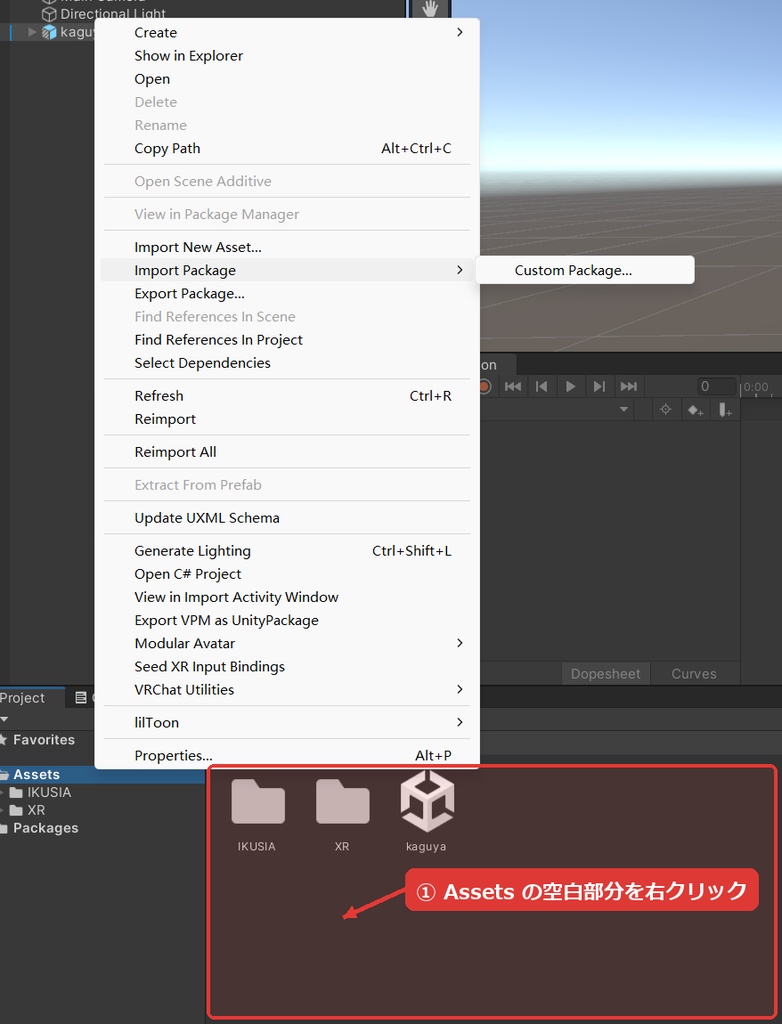Select IKUSIA folder in Project tree
Screen dimensions: 782x1024
(x=48, y=792)
